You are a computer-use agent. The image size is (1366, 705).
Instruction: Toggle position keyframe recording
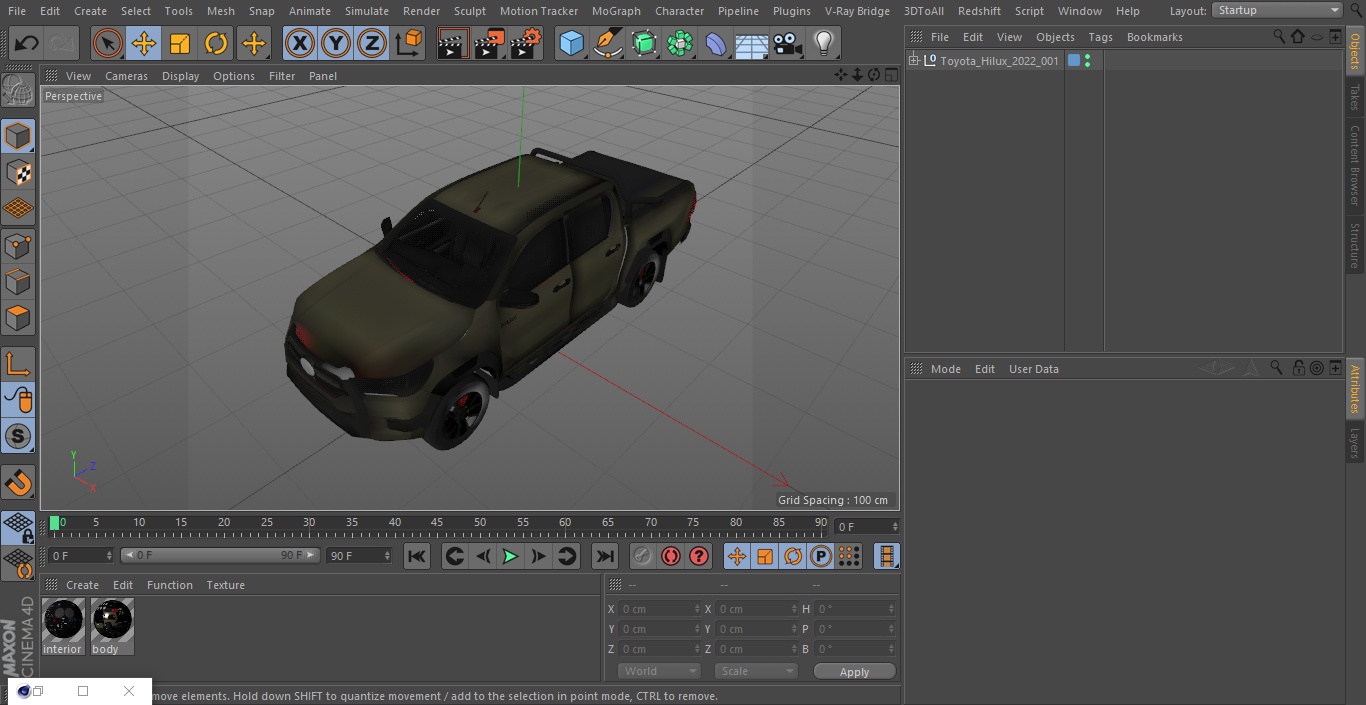737,556
